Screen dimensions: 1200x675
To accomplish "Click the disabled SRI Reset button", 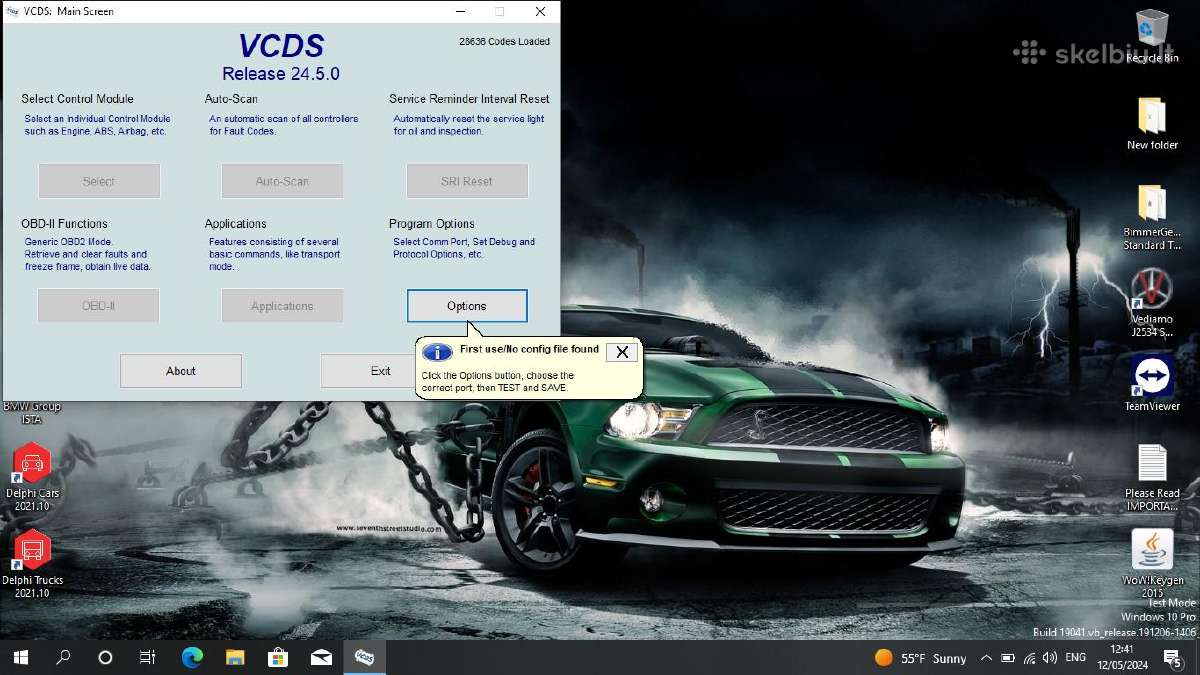I will [467, 181].
